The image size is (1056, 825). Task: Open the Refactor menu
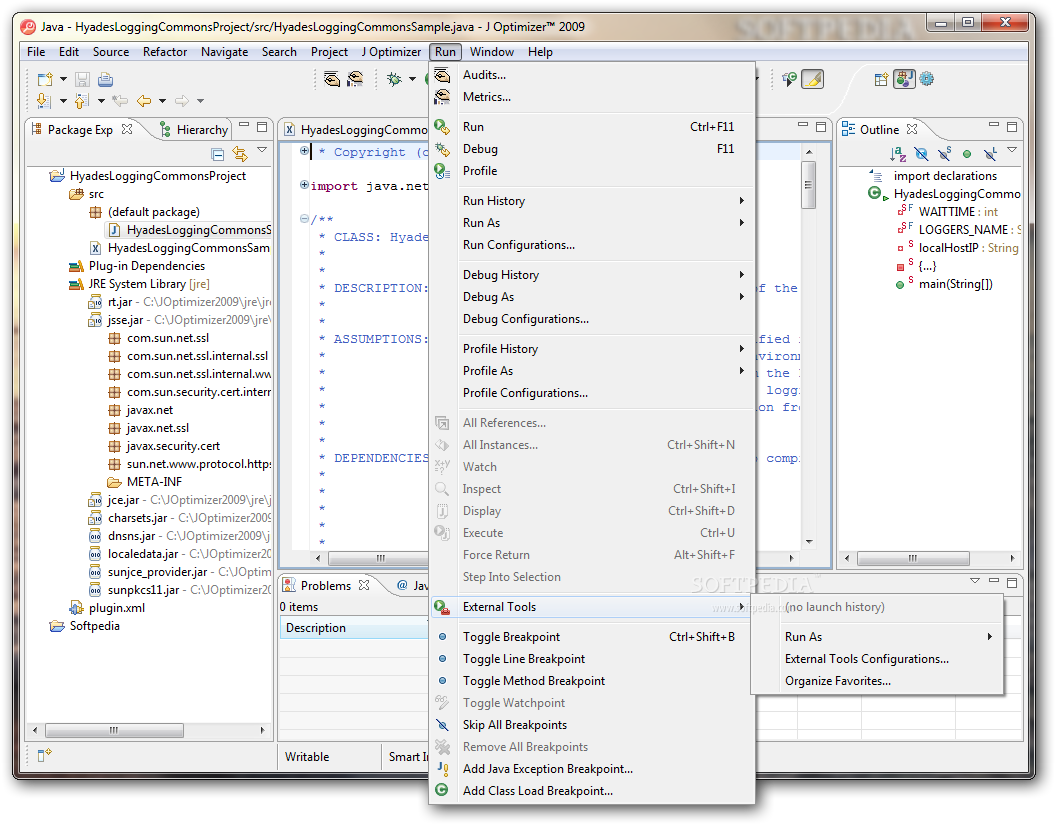coord(164,52)
